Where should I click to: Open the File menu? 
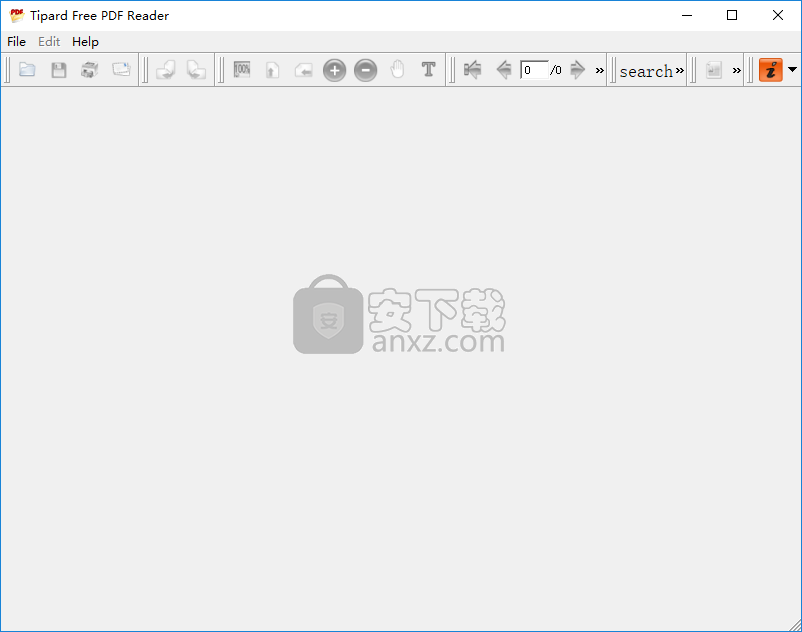click(16, 41)
